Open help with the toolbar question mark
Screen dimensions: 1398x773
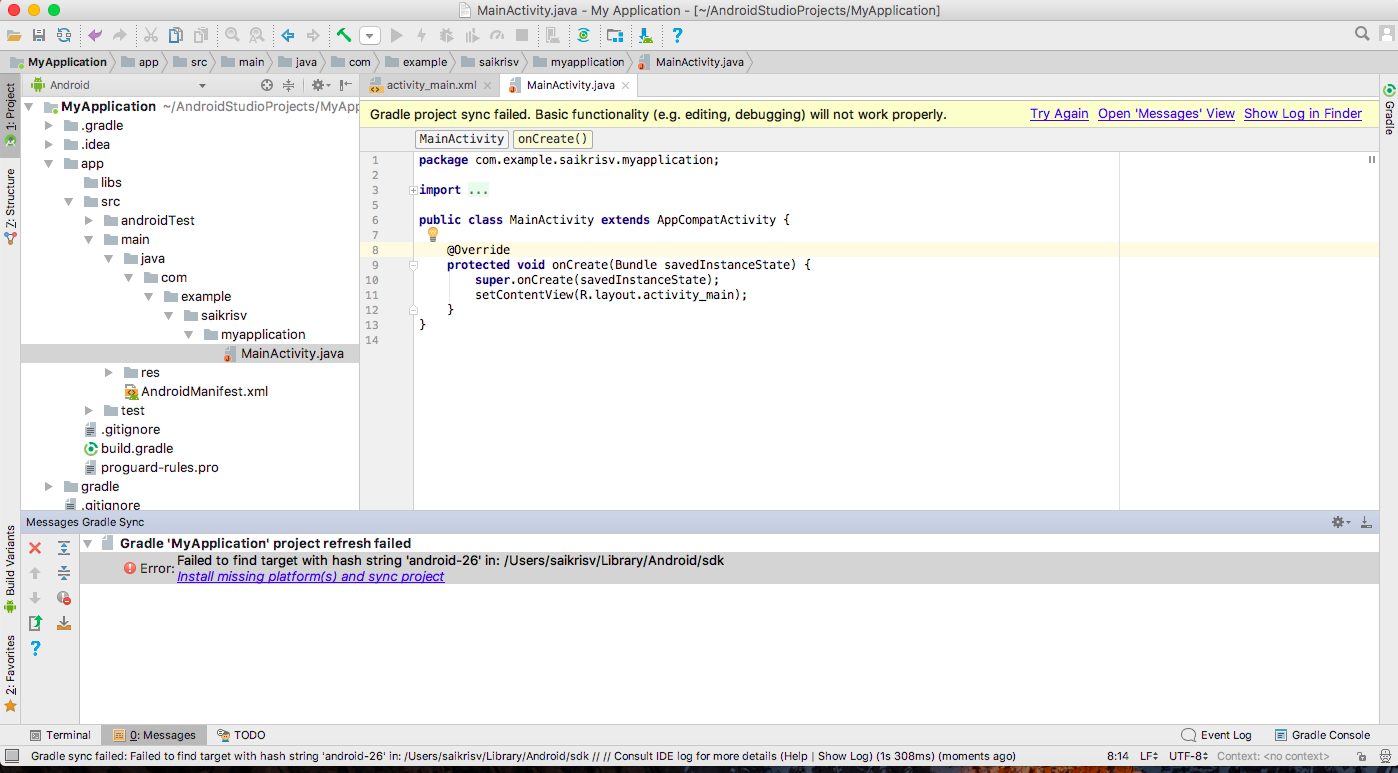pyautogui.click(x=677, y=35)
